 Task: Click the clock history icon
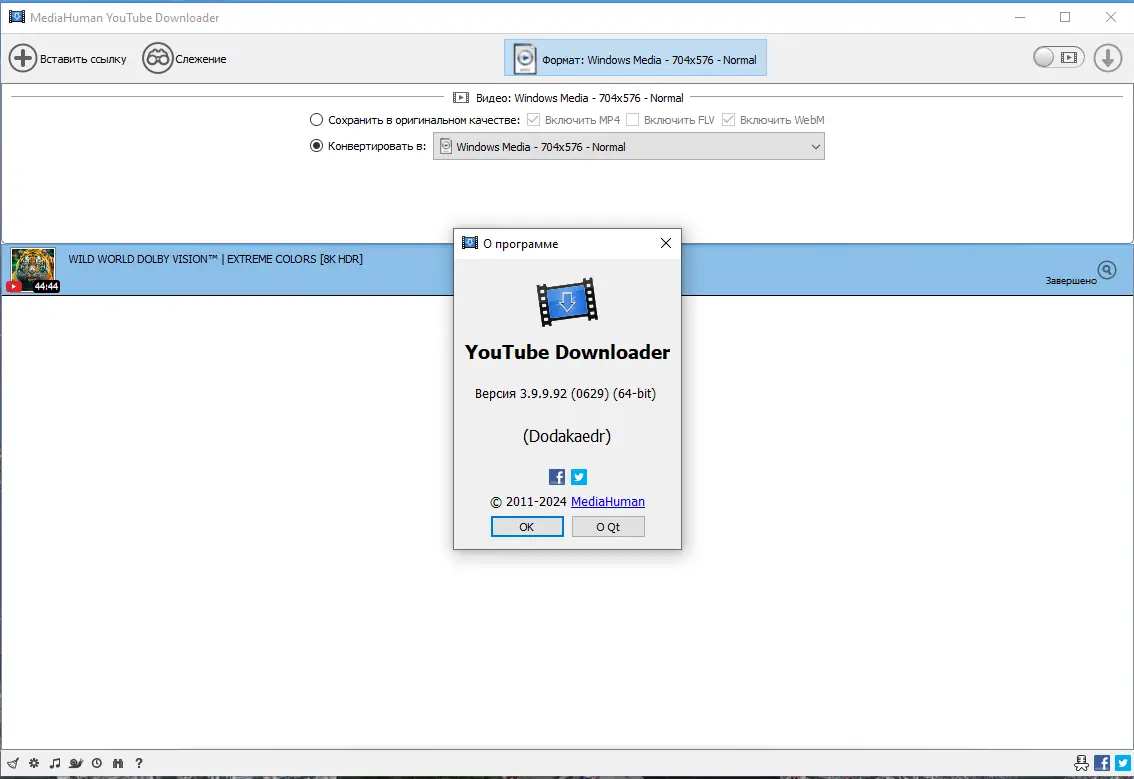(x=97, y=763)
